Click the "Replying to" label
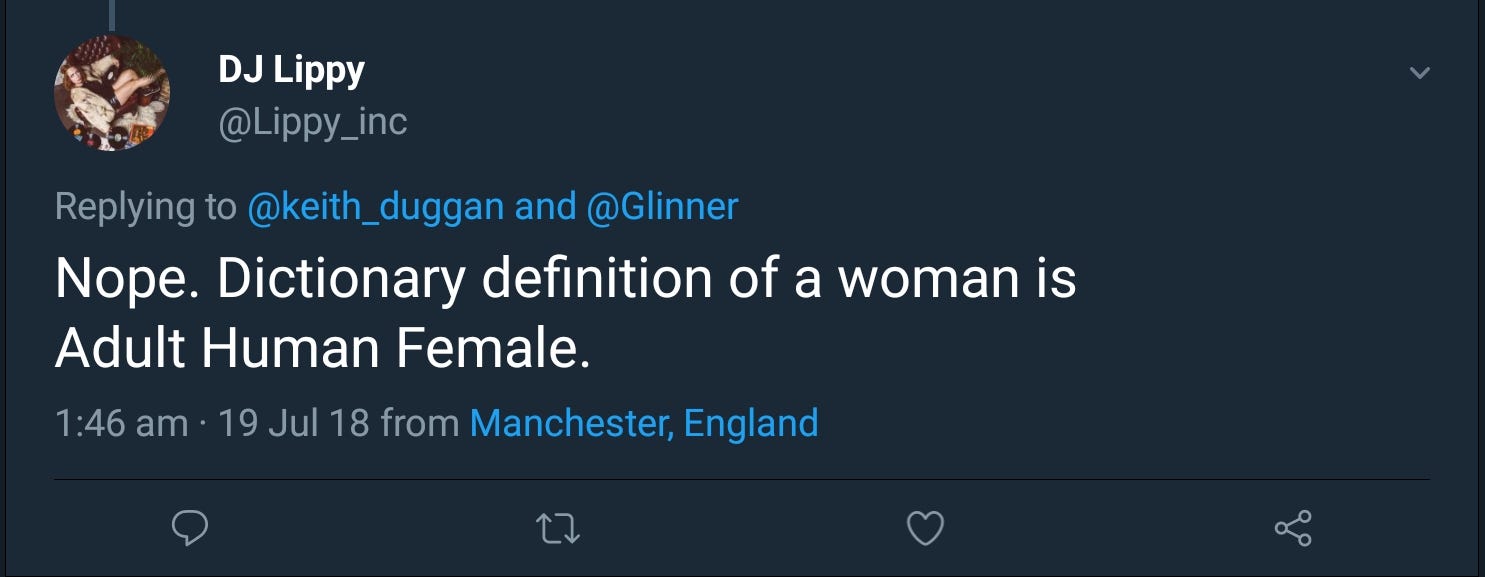1485x577 pixels. pos(145,206)
